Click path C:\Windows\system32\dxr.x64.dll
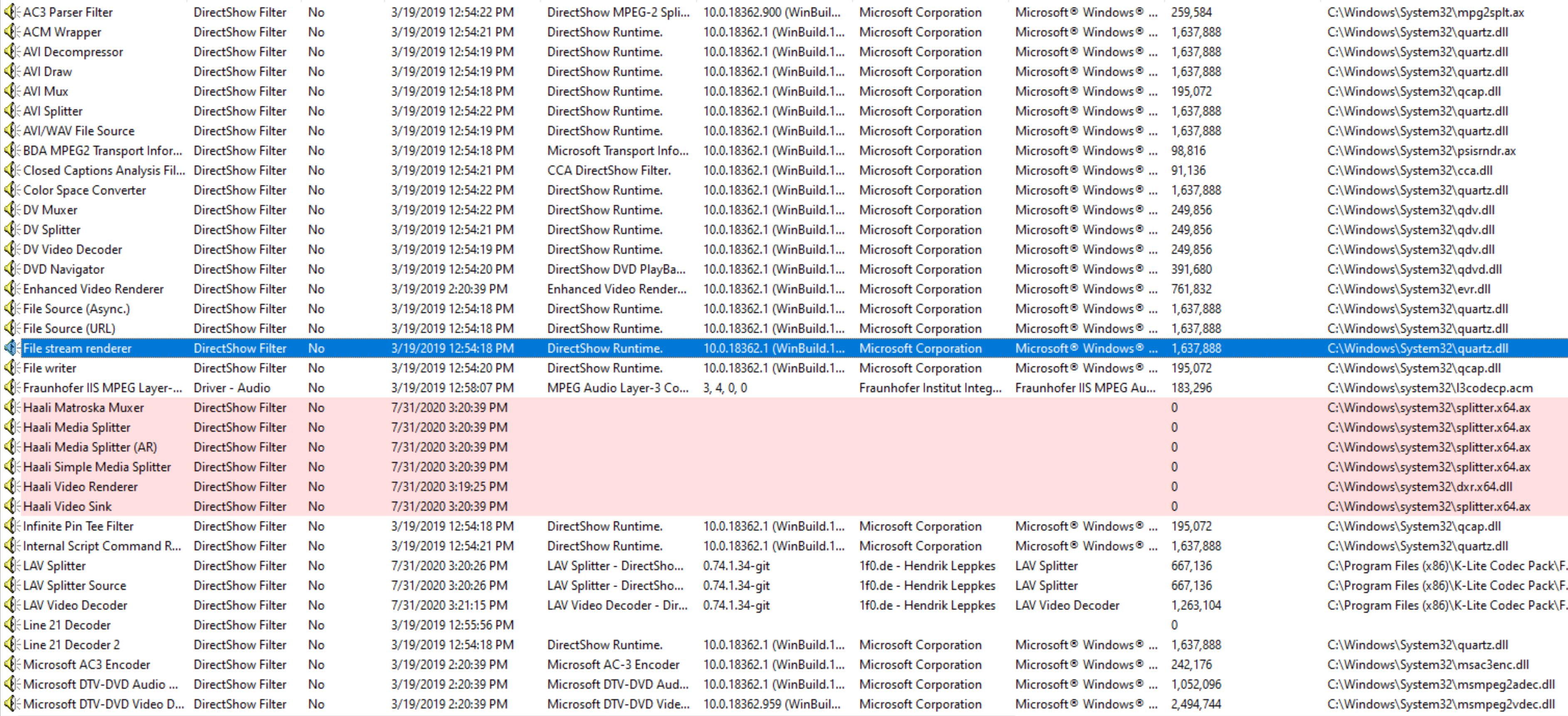Screen dimensions: 1568x716 pos(1419,486)
